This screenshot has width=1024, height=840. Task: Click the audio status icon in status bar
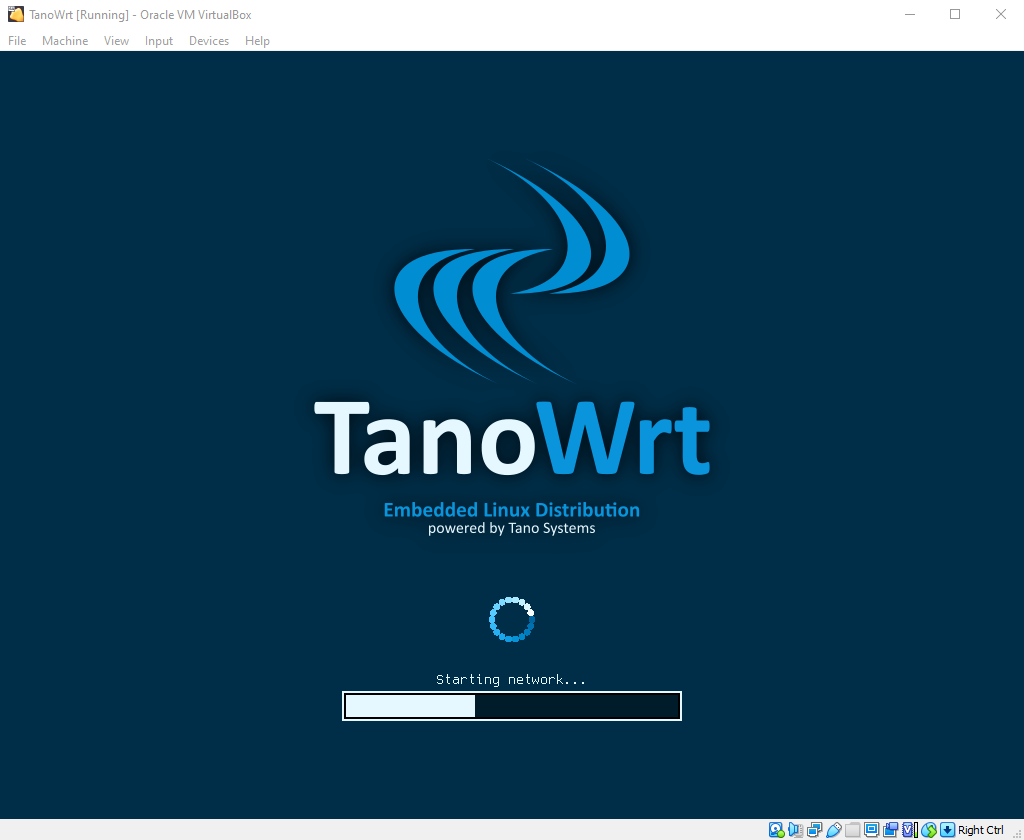coord(795,829)
